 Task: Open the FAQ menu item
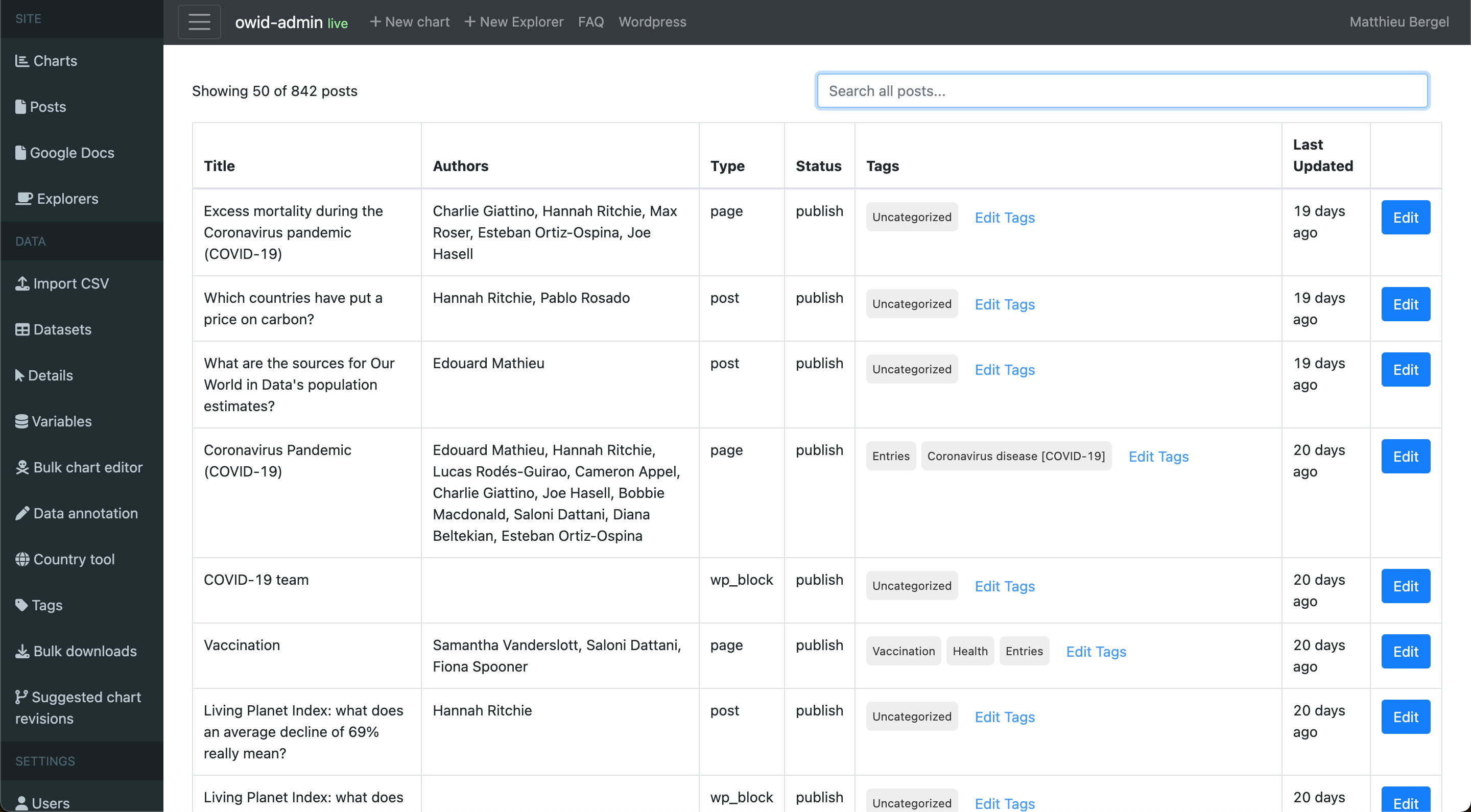coord(591,21)
